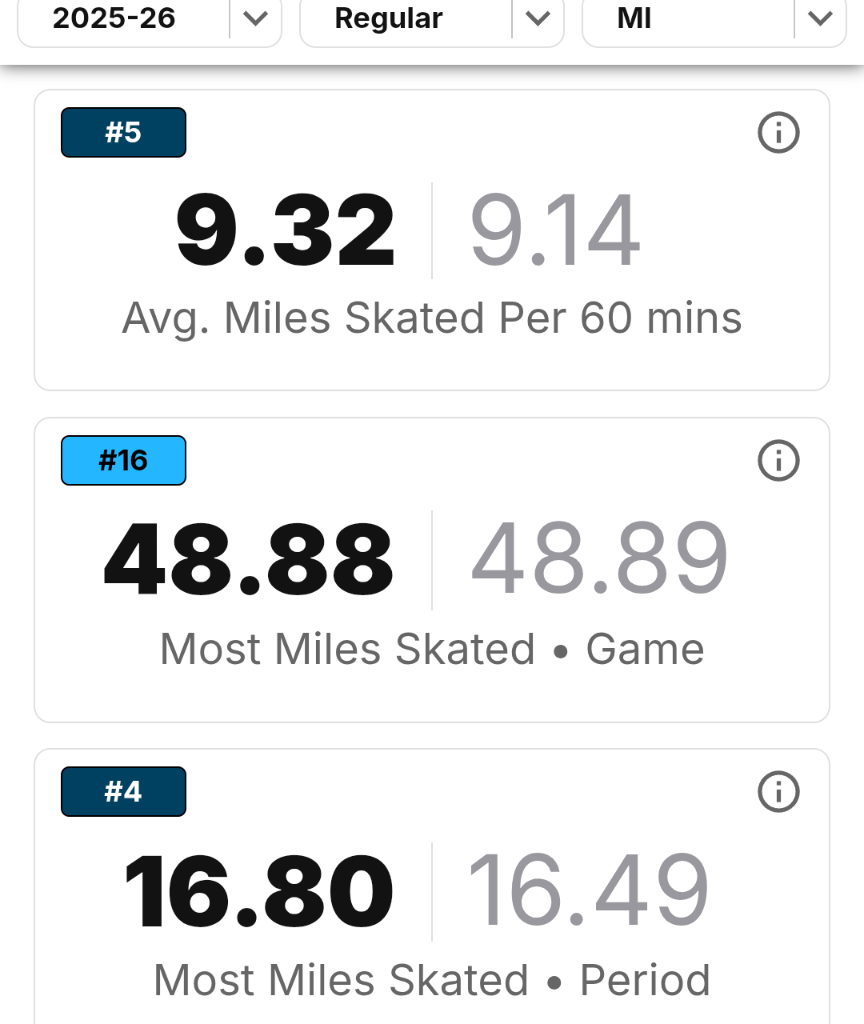Click the chevron beside the MI filter
864x1024 pixels.
click(820, 18)
